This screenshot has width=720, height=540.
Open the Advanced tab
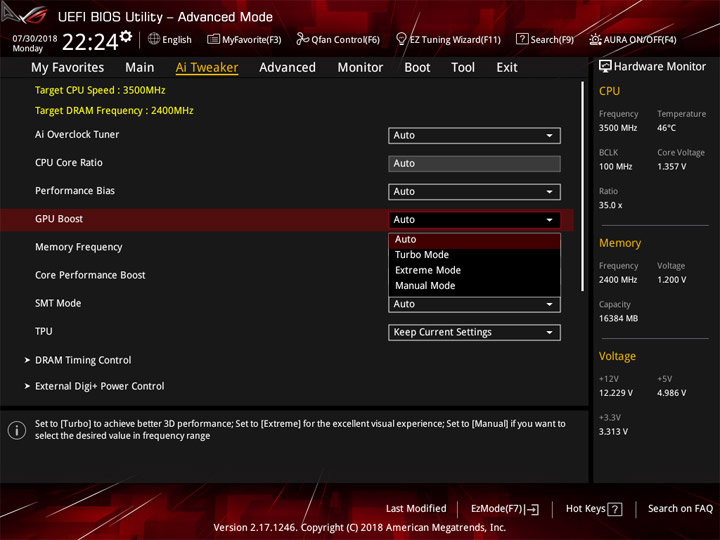pyautogui.click(x=287, y=68)
